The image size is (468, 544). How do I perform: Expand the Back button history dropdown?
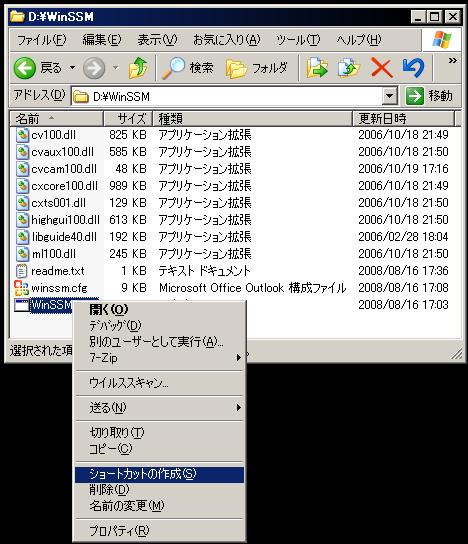pos(73,68)
